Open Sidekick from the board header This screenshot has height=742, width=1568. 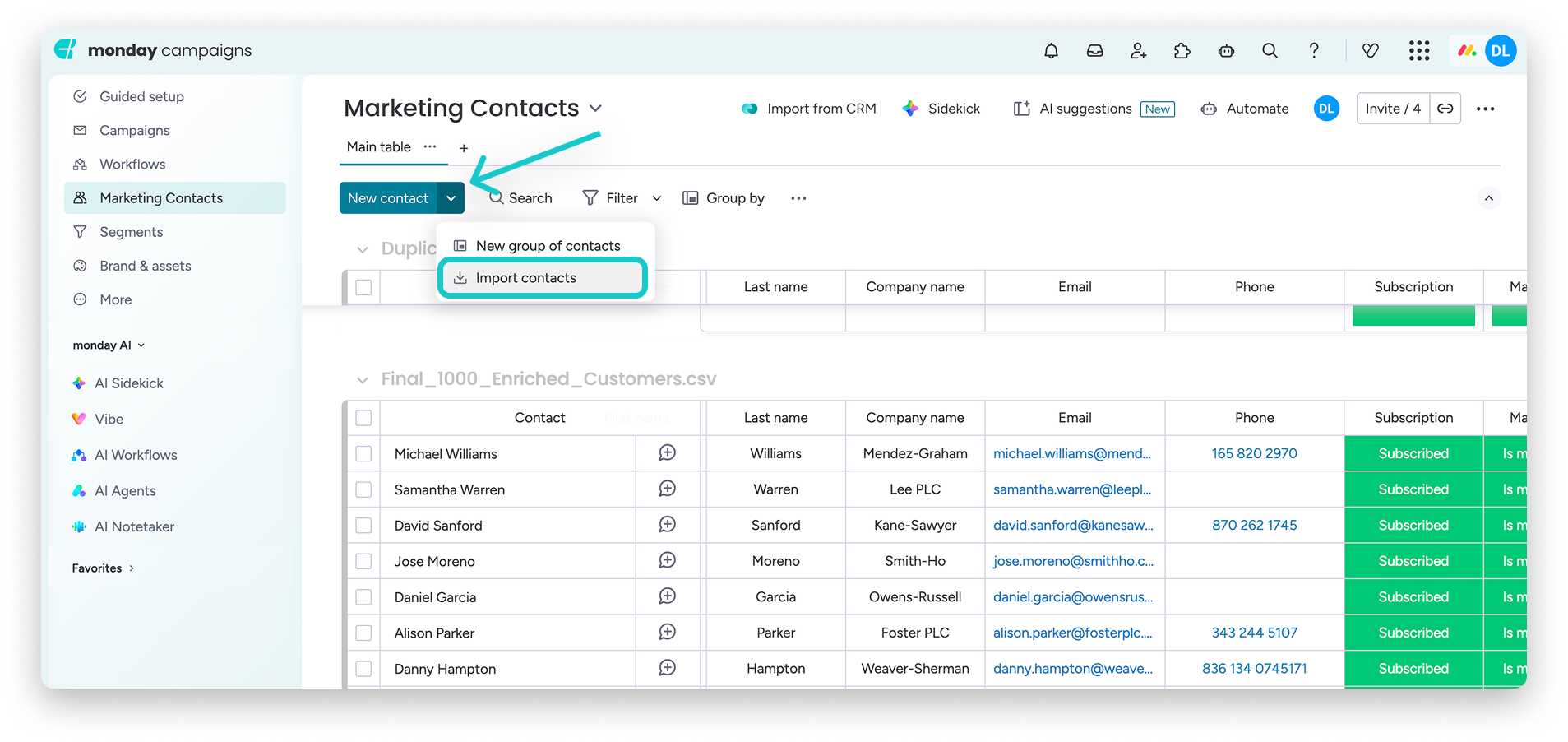941,109
